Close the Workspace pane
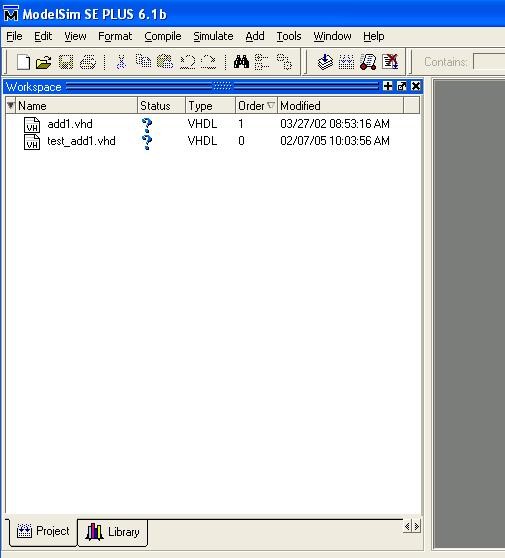505x558 pixels. [416, 86]
